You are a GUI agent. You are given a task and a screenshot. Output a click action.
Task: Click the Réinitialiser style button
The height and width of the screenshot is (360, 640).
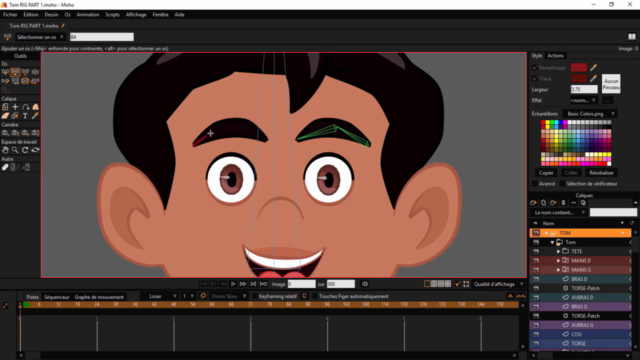point(601,173)
